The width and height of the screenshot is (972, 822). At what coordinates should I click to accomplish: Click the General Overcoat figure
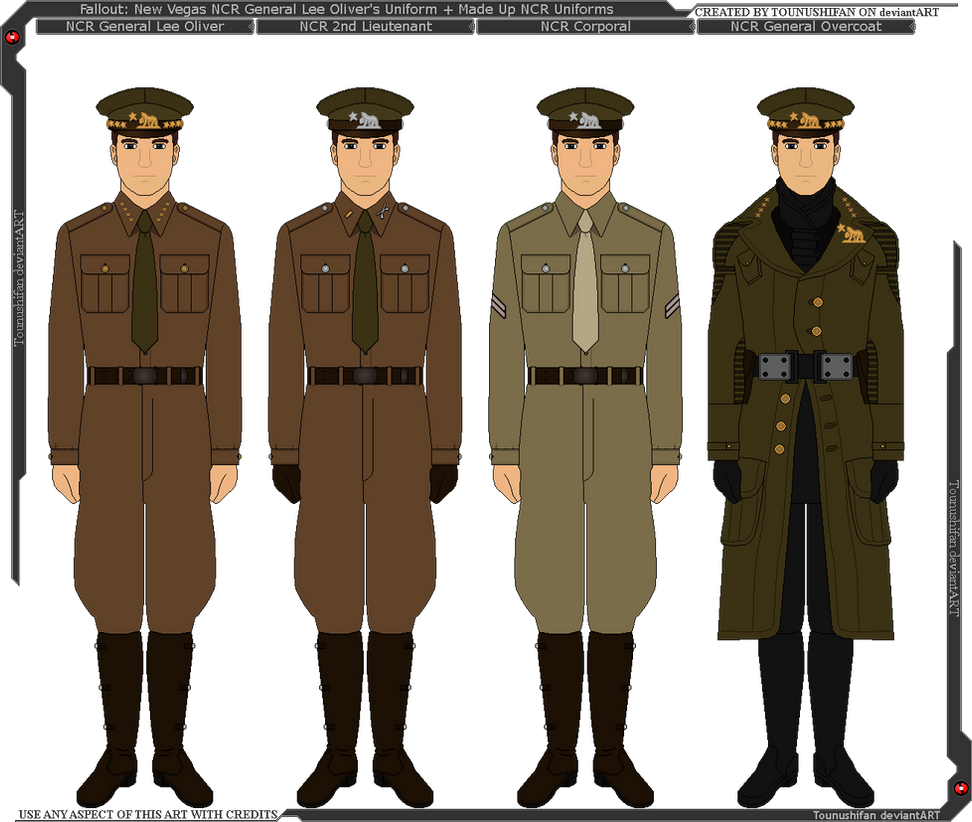pyautogui.click(x=805, y=447)
